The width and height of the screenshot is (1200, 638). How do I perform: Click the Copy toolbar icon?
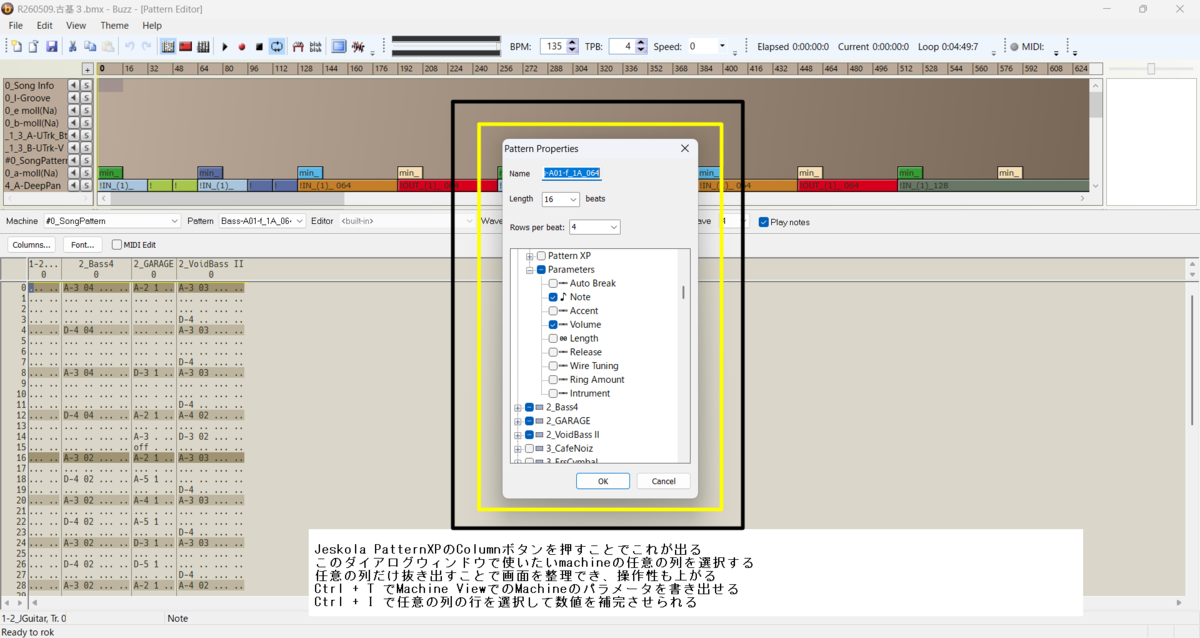pos(90,47)
